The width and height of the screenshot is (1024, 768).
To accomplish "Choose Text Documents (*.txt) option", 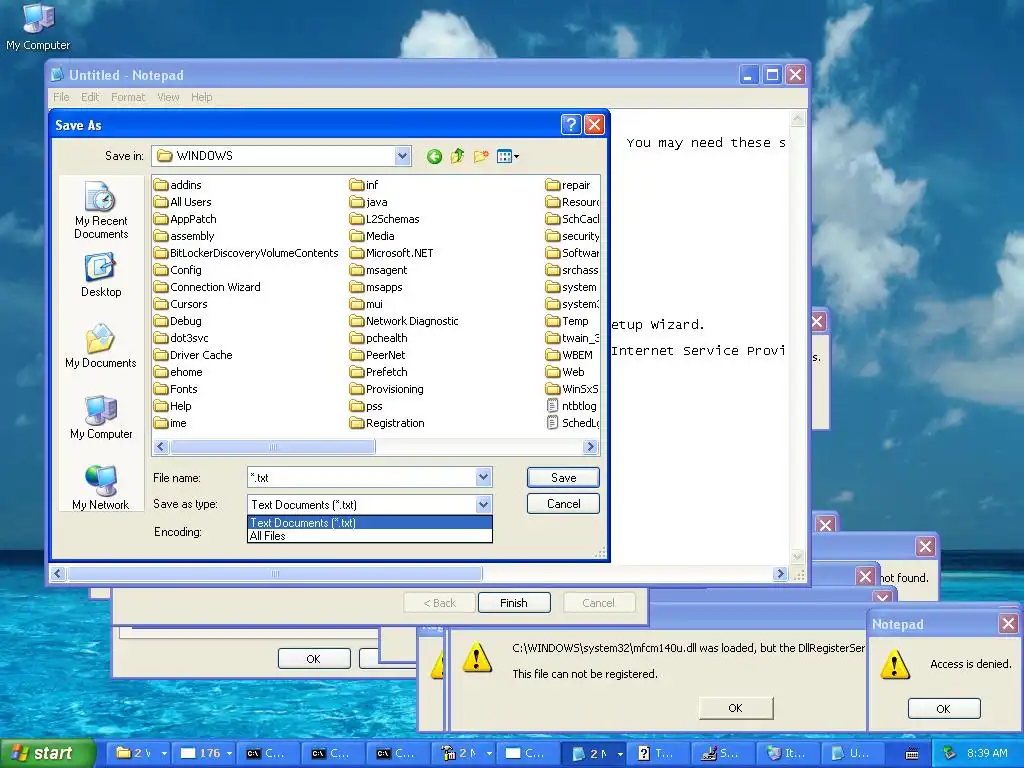I will pyautogui.click(x=370, y=522).
